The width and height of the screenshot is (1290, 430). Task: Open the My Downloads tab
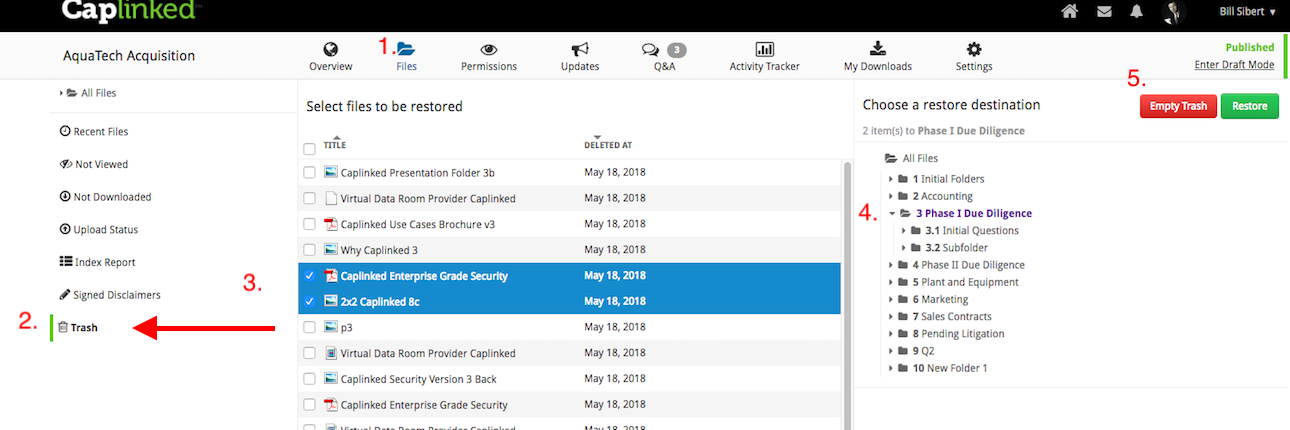878,57
